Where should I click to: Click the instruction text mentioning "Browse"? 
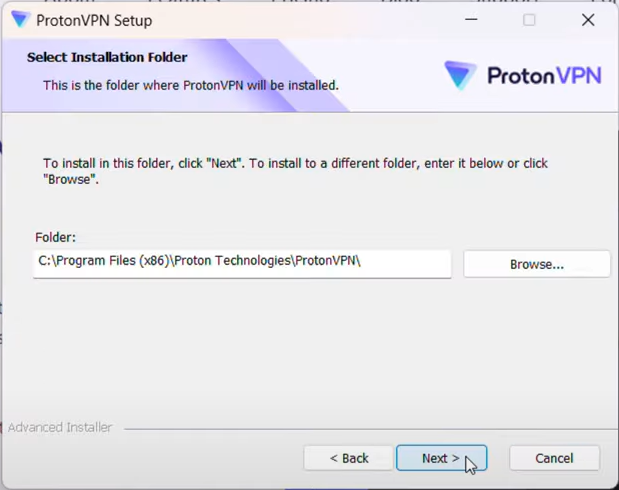(x=295, y=171)
